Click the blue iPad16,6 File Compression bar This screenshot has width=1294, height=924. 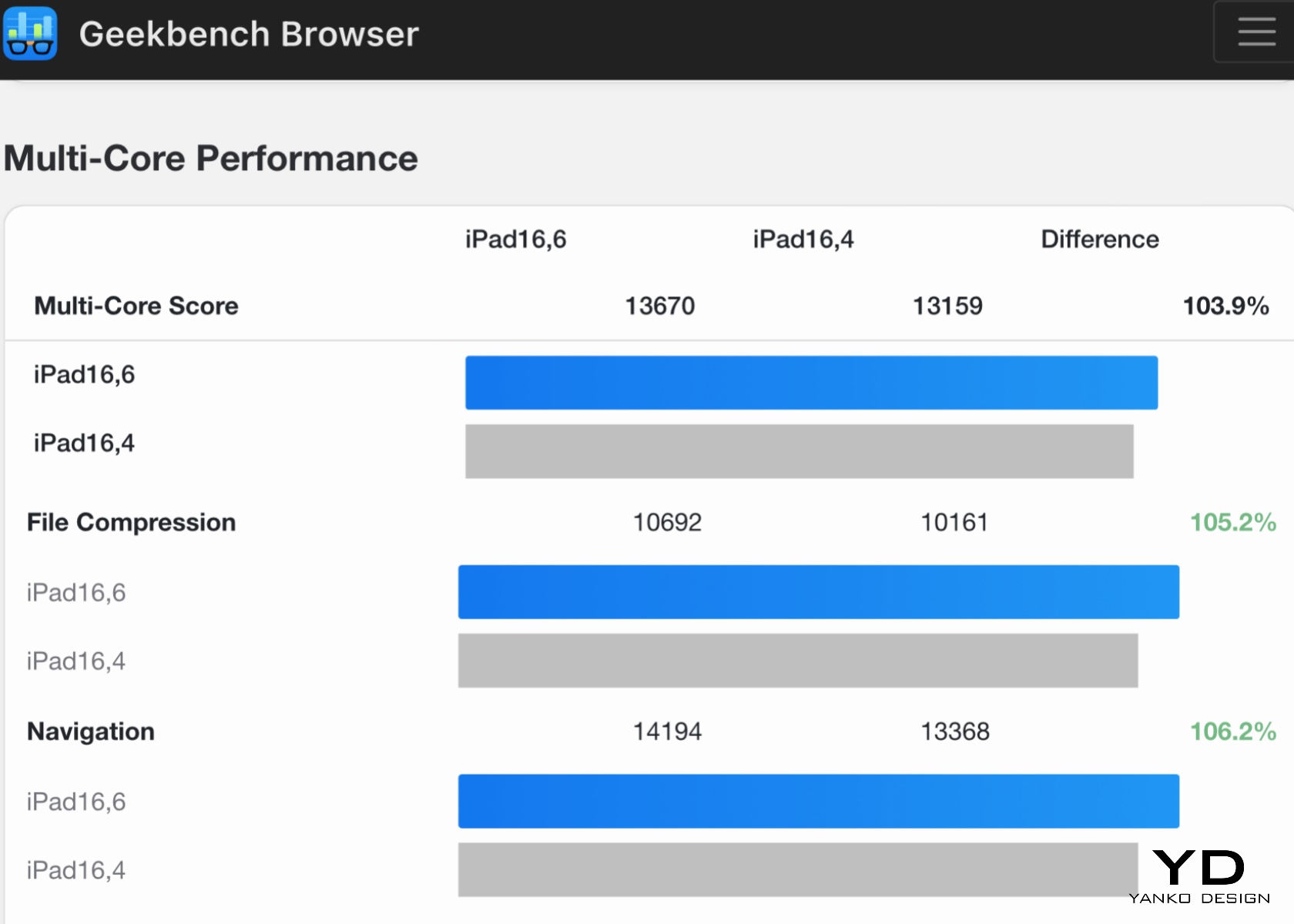(x=818, y=592)
